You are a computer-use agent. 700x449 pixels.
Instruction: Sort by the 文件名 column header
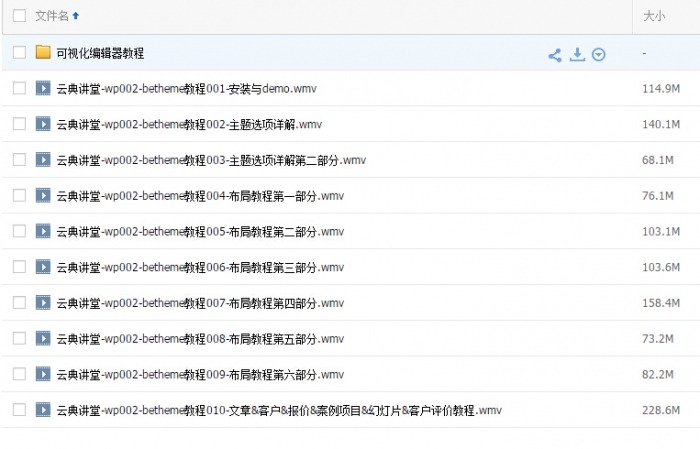(x=52, y=16)
